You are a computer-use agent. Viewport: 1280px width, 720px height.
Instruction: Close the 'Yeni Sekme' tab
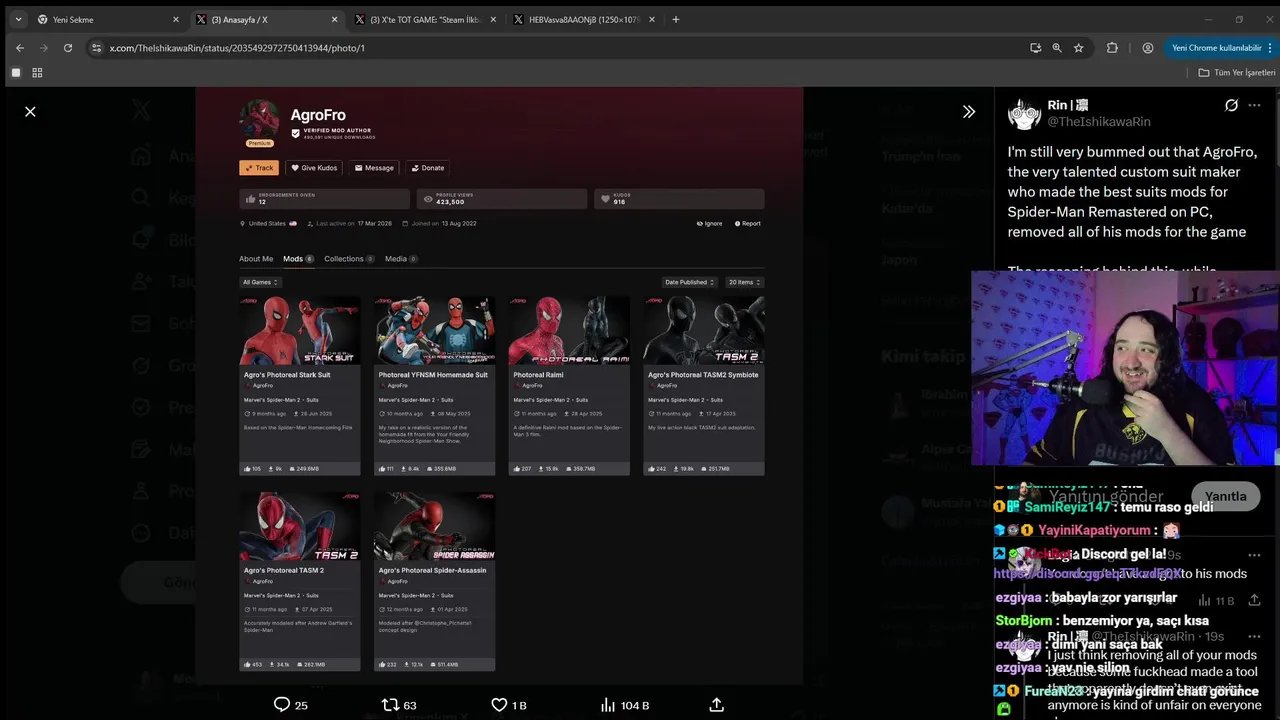[x=176, y=19]
